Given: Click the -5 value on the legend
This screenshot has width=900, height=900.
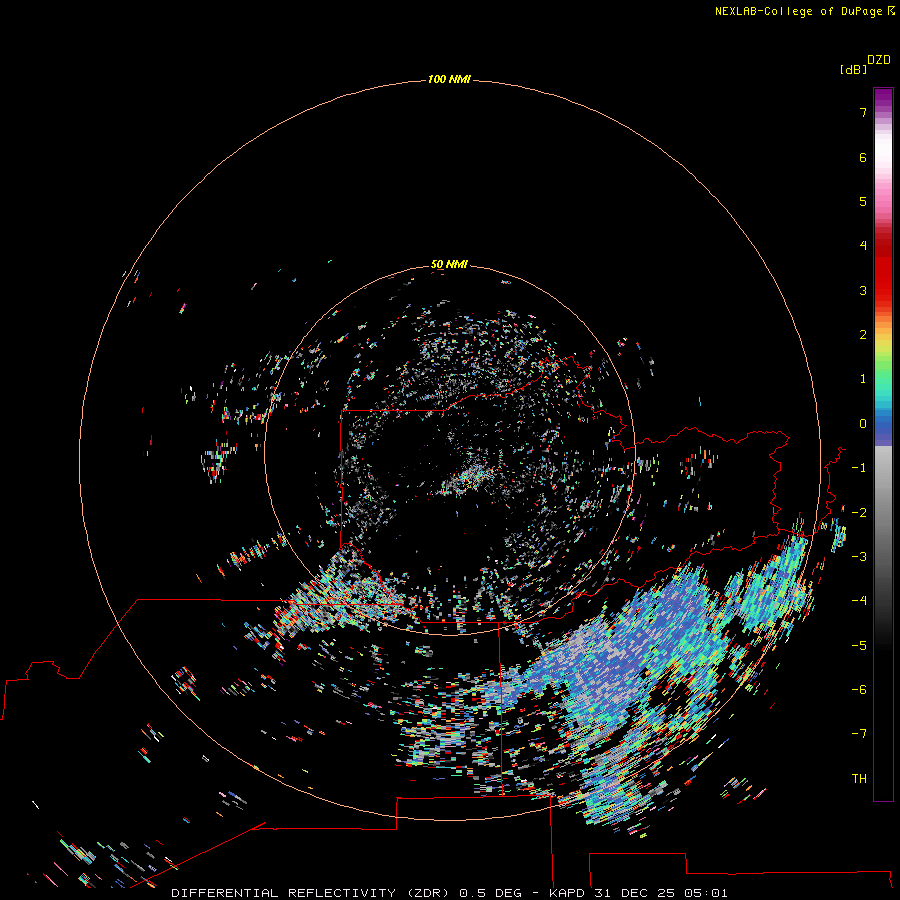Looking at the screenshot, I should coord(859,646).
